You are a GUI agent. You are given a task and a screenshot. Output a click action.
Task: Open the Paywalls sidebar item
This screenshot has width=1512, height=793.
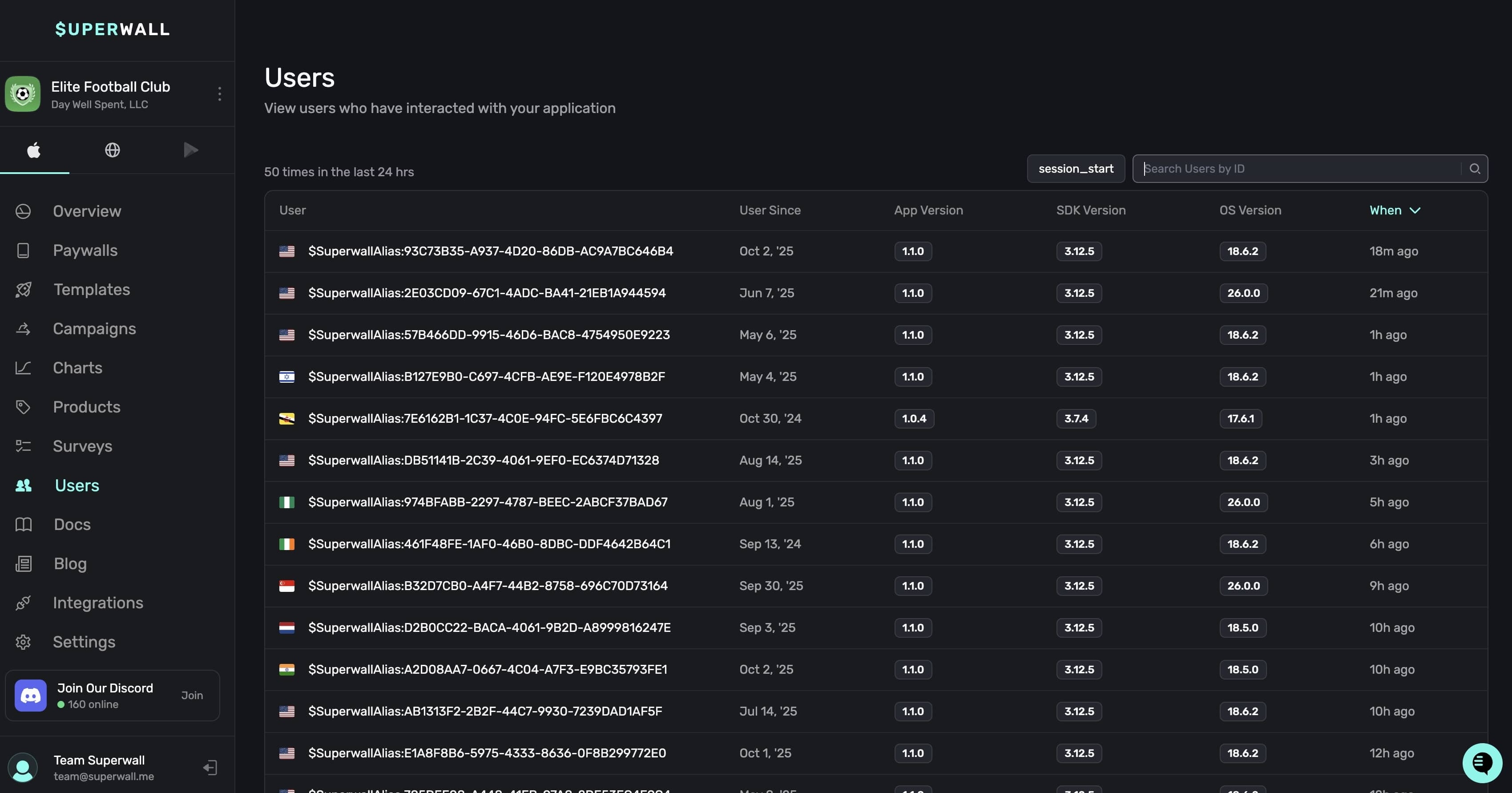coord(85,251)
